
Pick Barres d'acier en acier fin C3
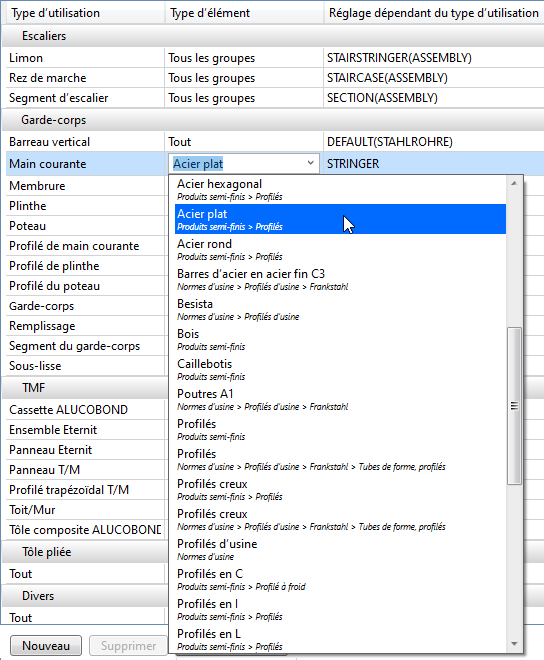340,279
